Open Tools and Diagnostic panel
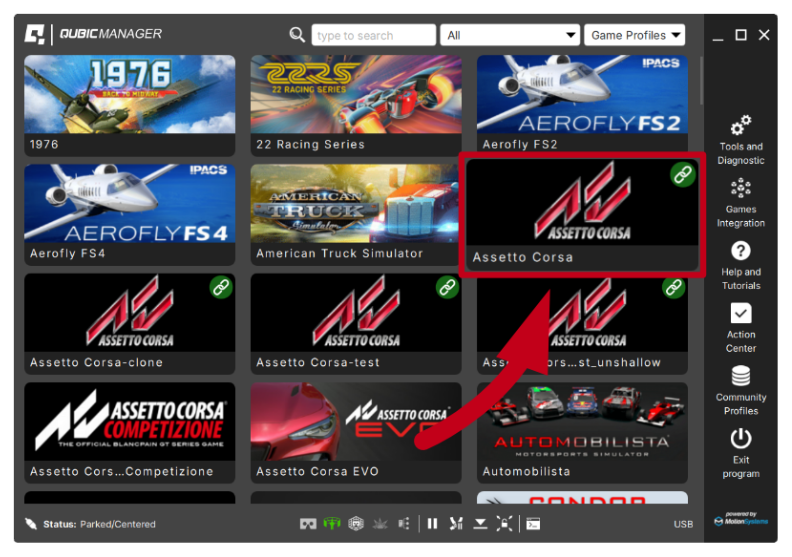 [740, 139]
